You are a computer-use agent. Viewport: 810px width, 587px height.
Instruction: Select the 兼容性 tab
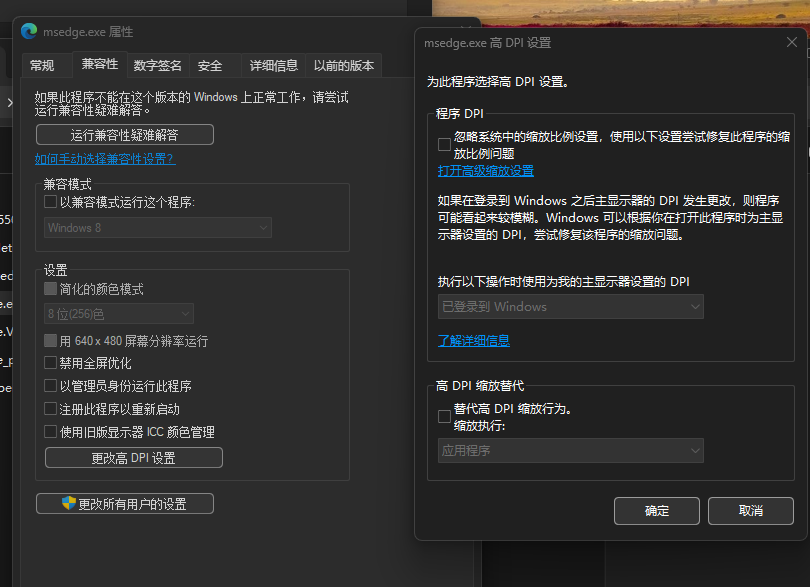click(100, 64)
